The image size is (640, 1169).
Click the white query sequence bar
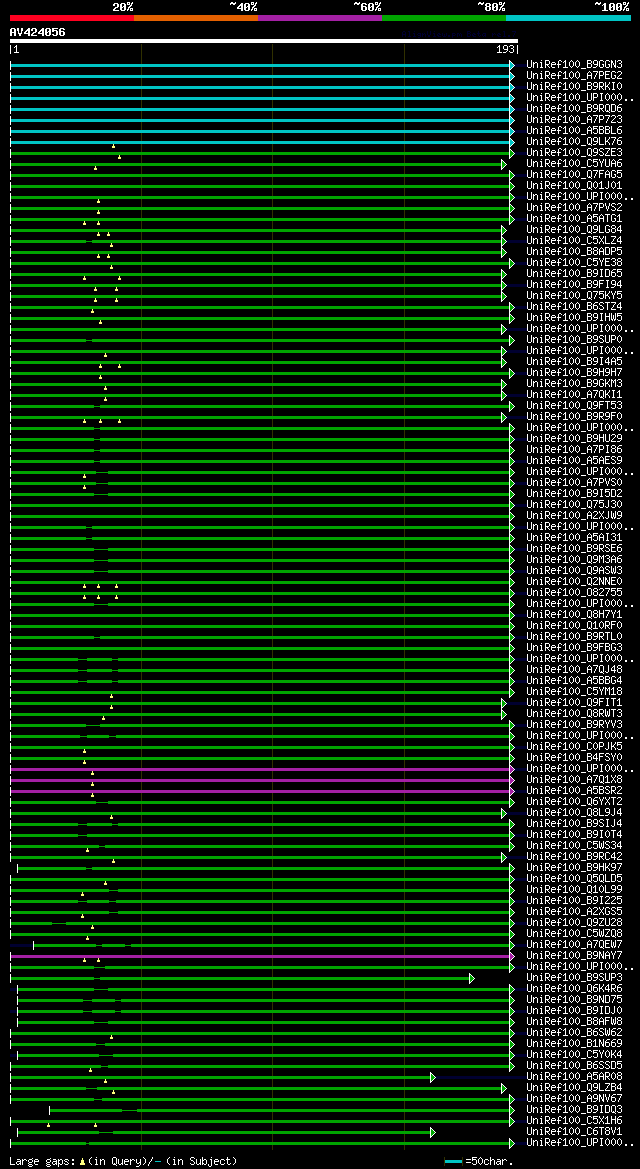263,41
